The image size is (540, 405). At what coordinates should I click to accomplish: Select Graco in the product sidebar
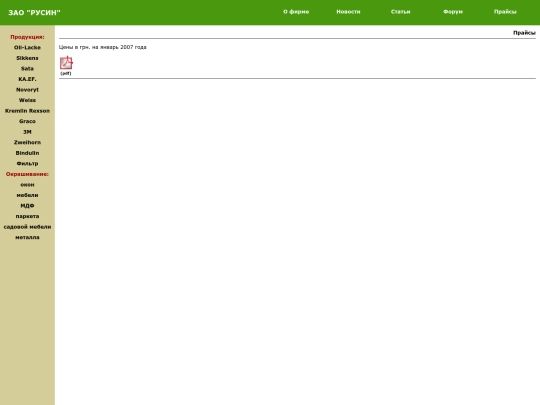[27, 121]
